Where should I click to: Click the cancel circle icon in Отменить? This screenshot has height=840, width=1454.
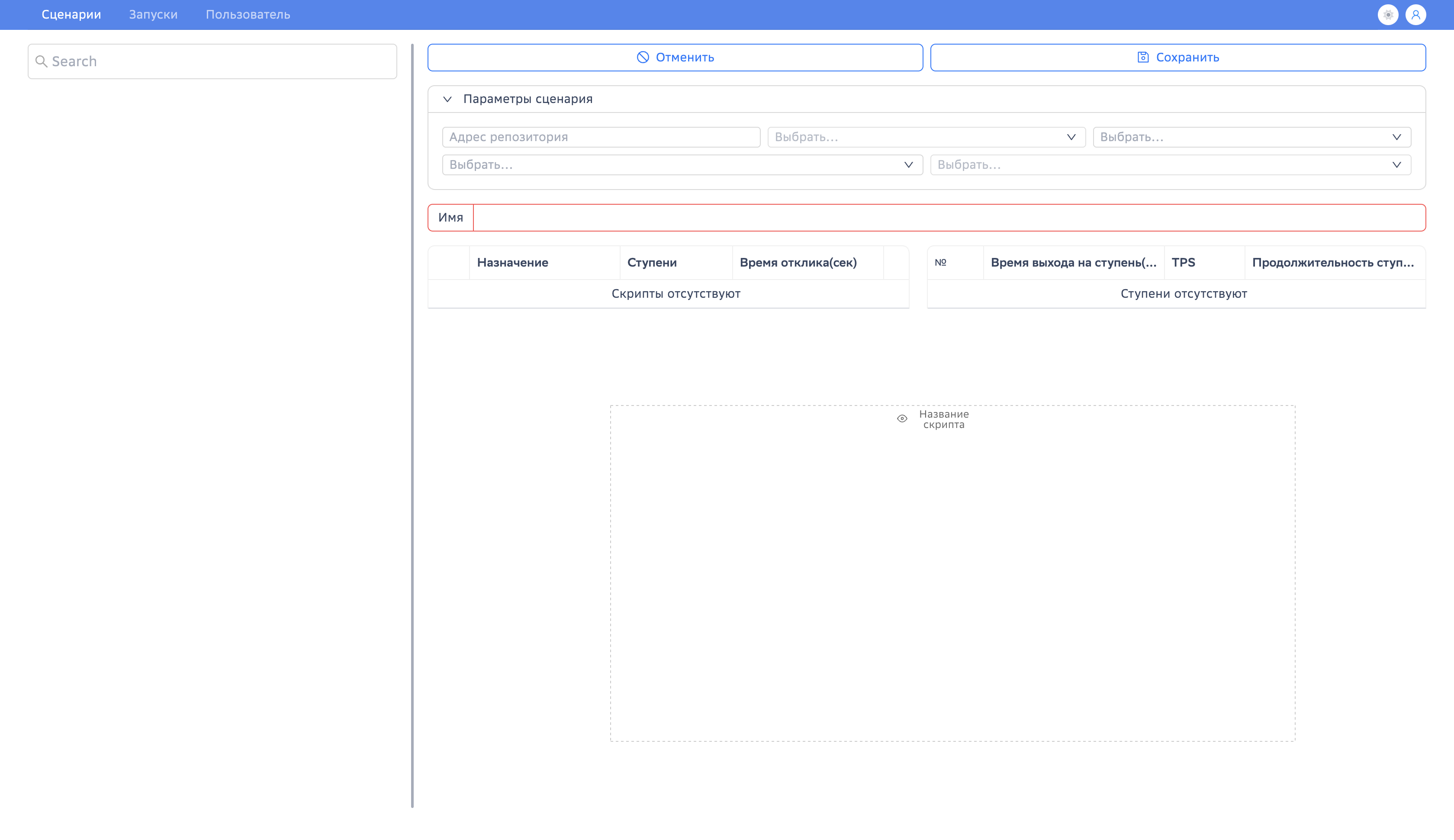coord(643,57)
